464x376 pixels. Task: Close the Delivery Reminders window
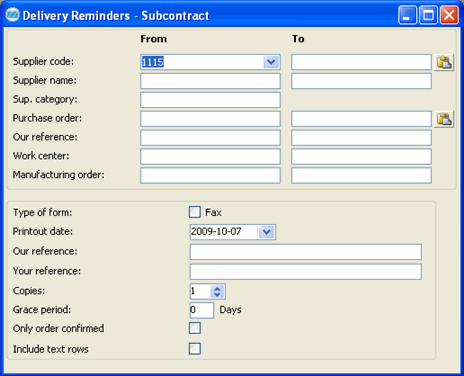click(x=449, y=15)
